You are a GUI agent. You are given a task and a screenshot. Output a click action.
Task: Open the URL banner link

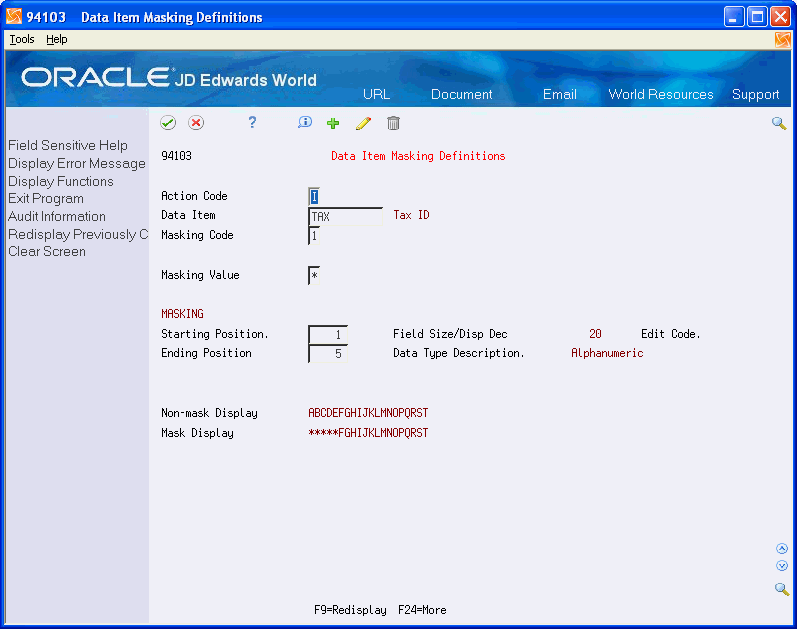(x=376, y=94)
